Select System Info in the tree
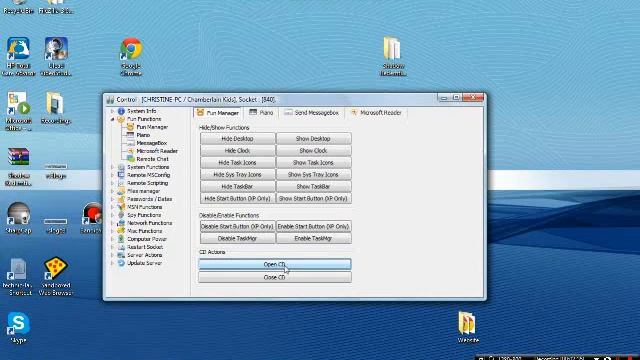The image size is (640, 360). (141, 111)
